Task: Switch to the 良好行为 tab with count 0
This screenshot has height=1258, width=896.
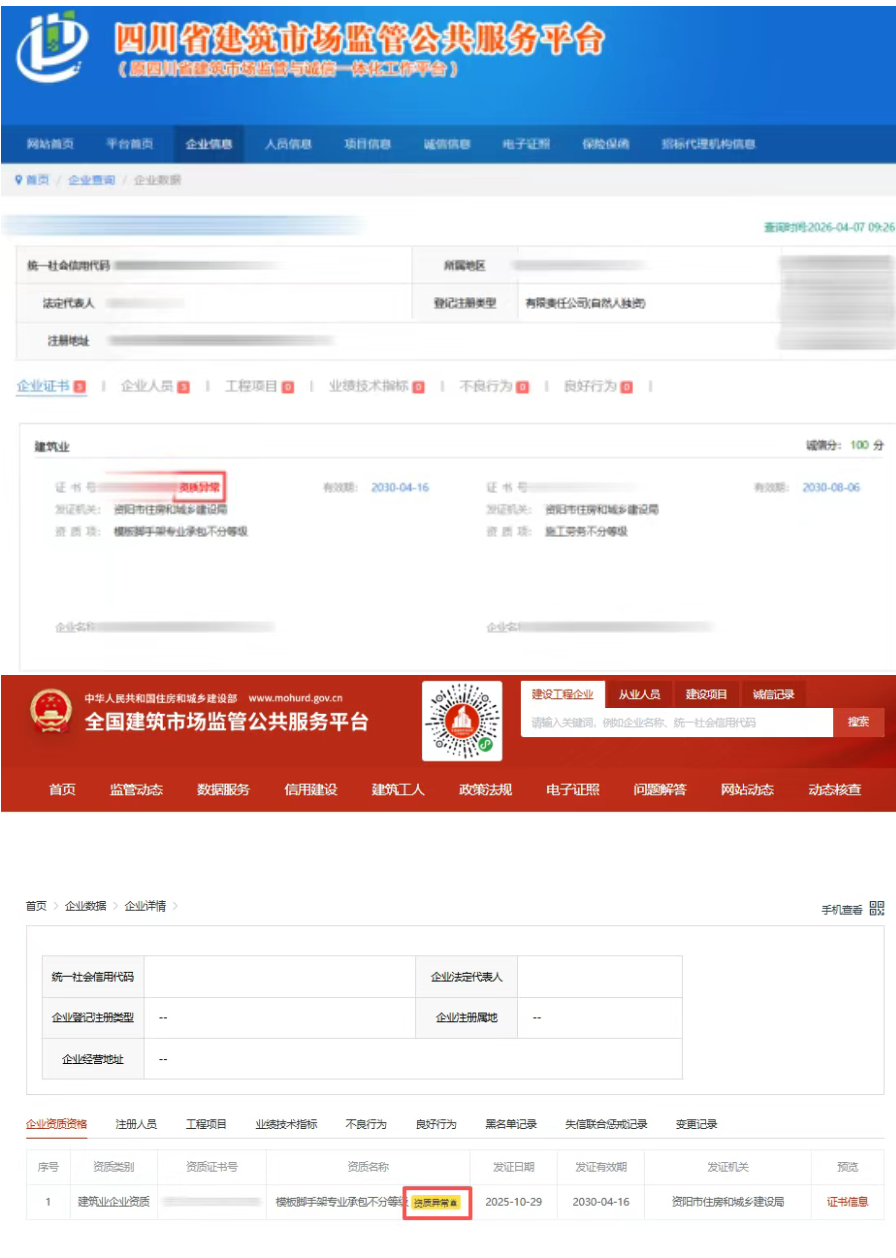Action: (x=598, y=386)
